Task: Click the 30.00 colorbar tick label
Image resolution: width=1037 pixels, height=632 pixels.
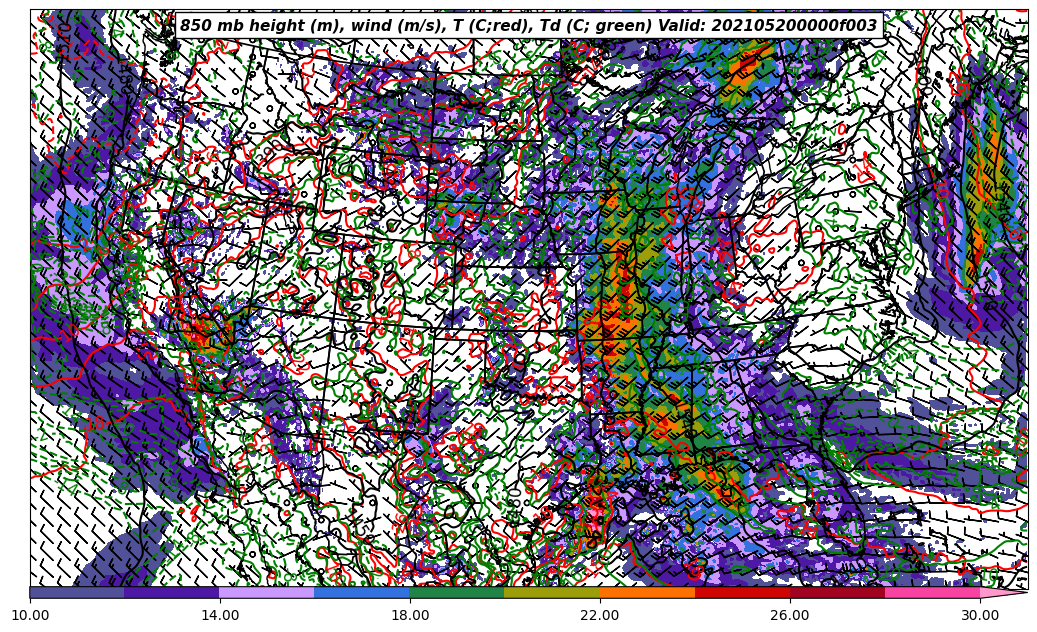Action: [980, 615]
